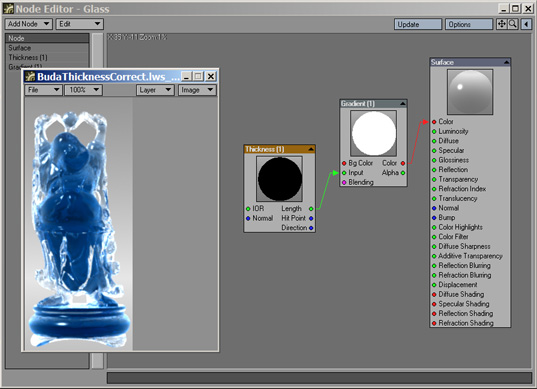Click the Options button
This screenshot has height=389, width=537.
tap(469, 24)
